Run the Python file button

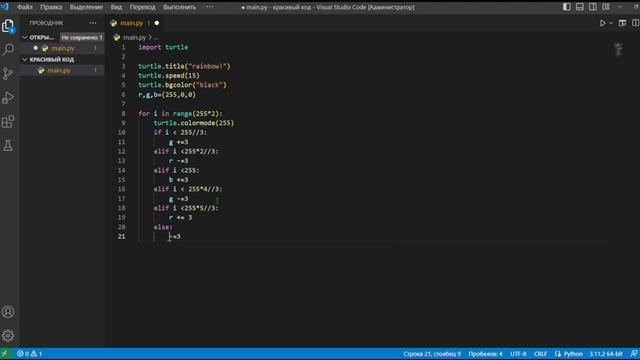click(x=602, y=23)
